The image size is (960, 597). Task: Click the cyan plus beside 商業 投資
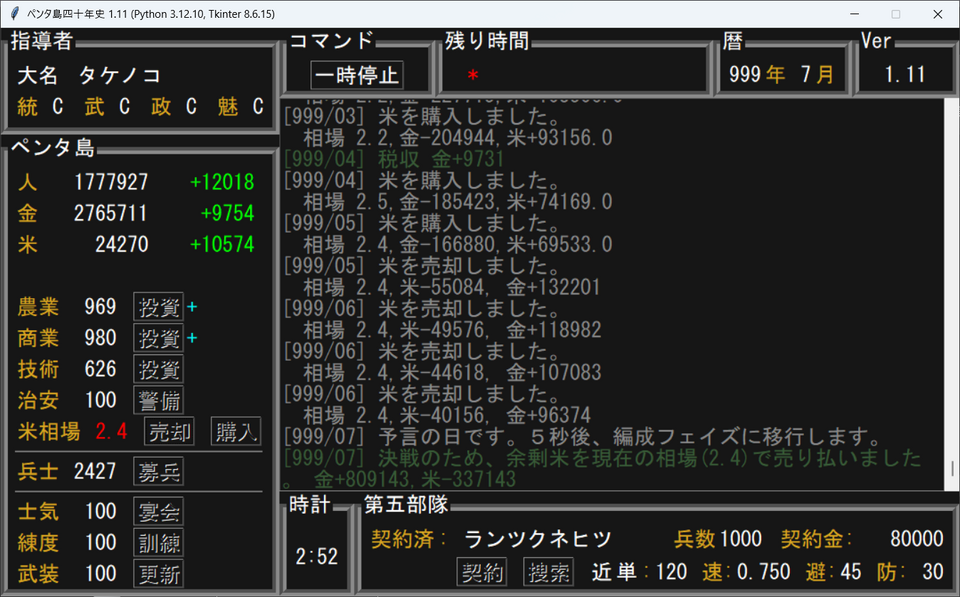click(192, 338)
